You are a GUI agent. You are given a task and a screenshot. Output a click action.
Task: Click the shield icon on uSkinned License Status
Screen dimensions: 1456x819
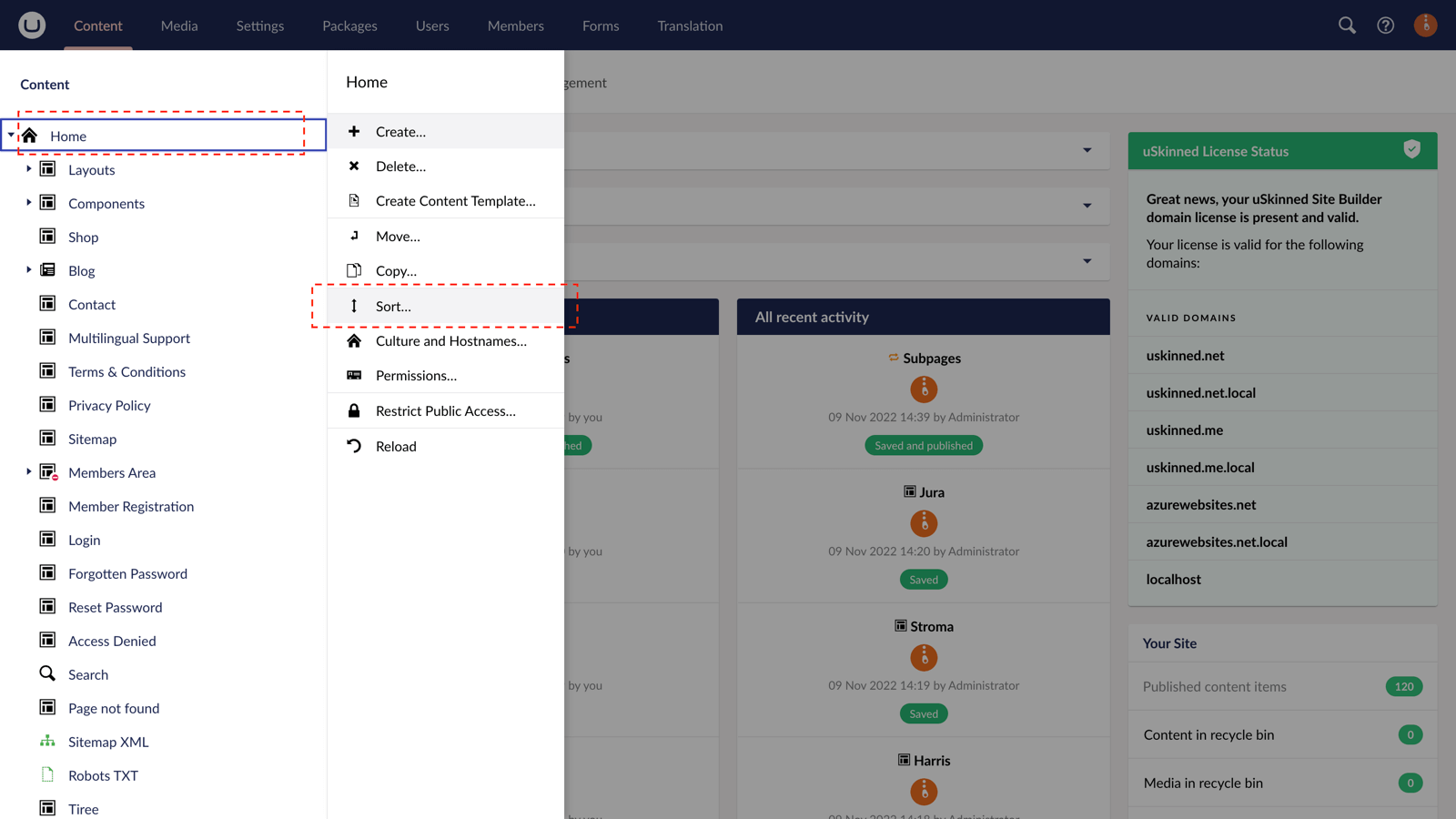(x=1411, y=149)
